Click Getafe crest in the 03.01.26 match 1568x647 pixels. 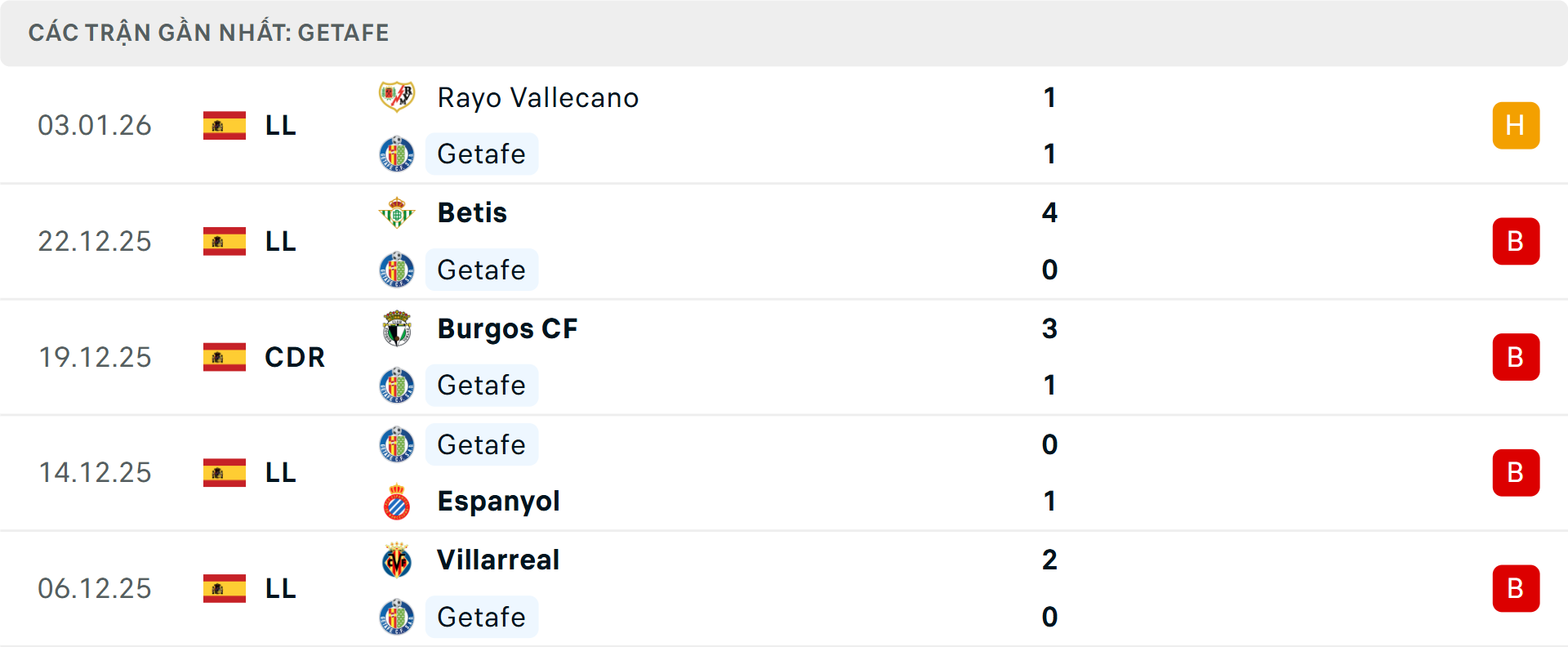pos(397,154)
